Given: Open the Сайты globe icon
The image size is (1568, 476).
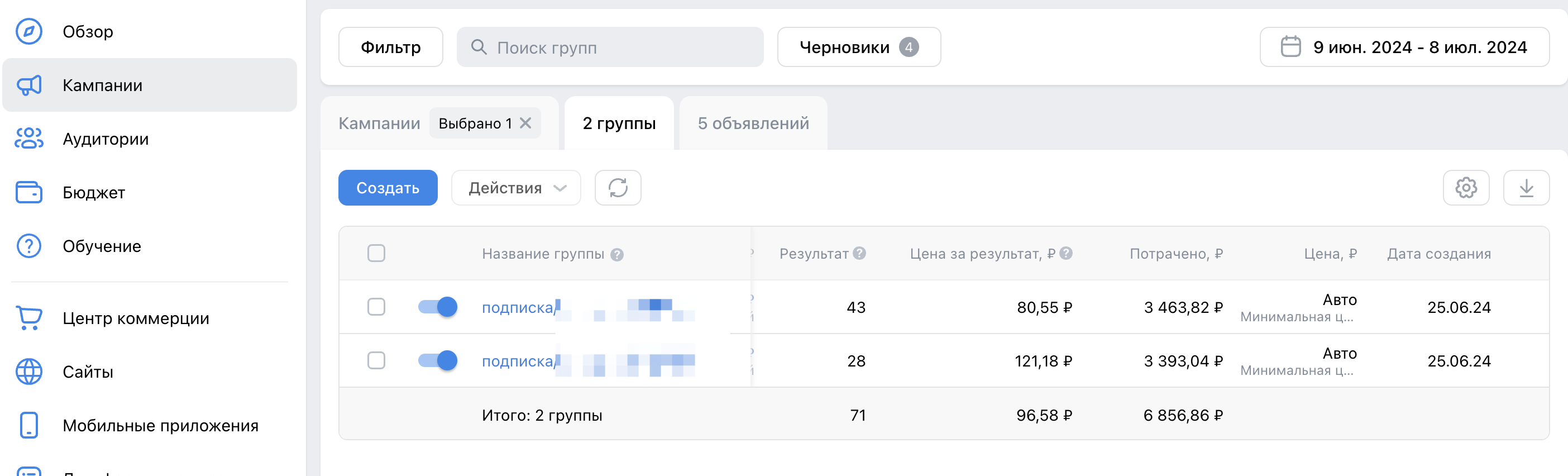Looking at the screenshot, I should (x=28, y=372).
